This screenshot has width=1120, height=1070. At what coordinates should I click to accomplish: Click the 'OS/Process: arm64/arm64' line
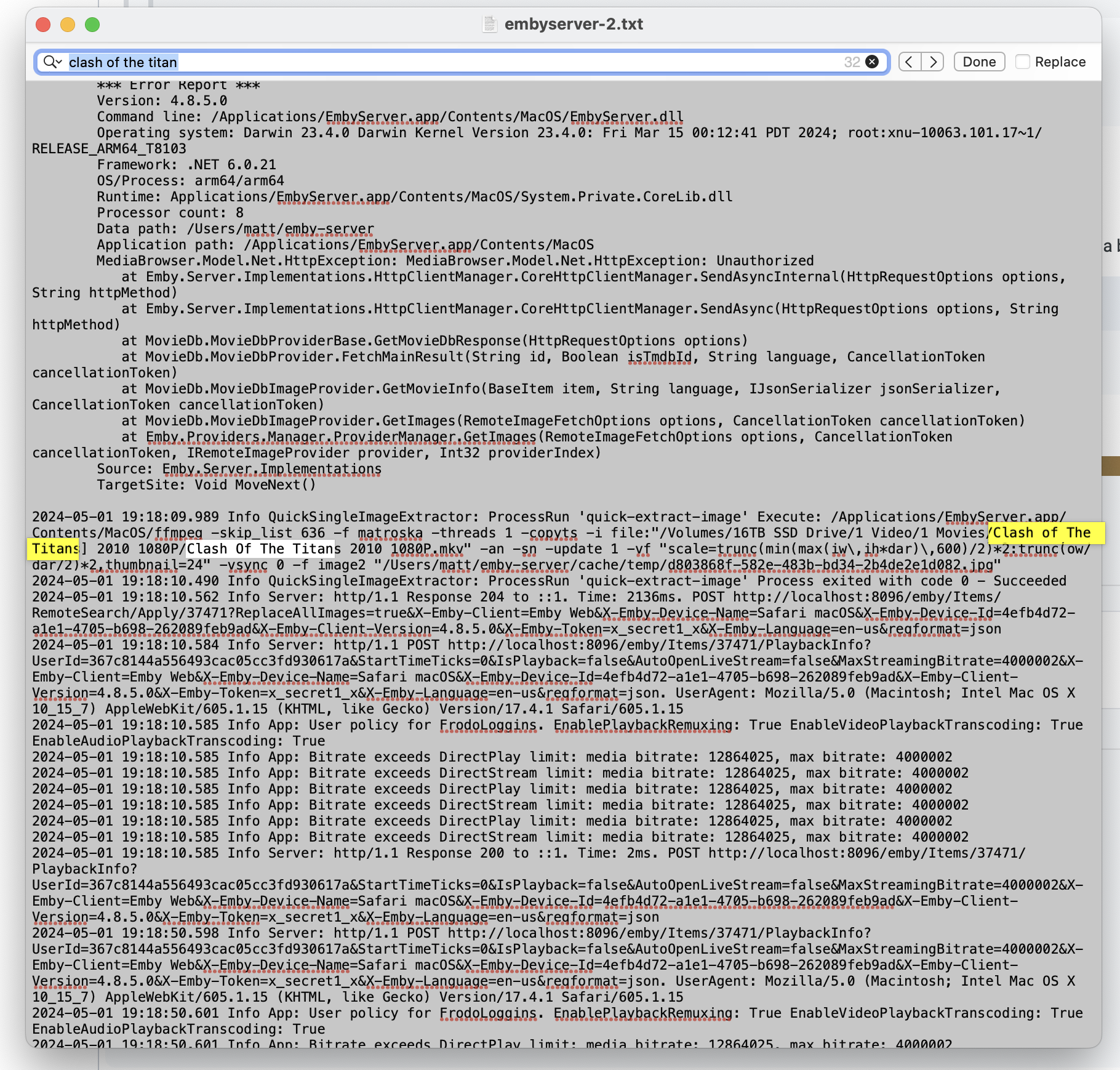pos(190,180)
